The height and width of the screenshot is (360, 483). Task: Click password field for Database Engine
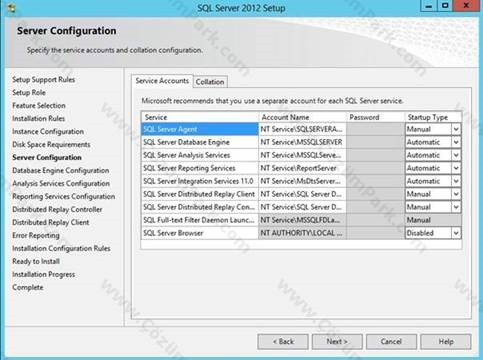[x=375, y=142]
